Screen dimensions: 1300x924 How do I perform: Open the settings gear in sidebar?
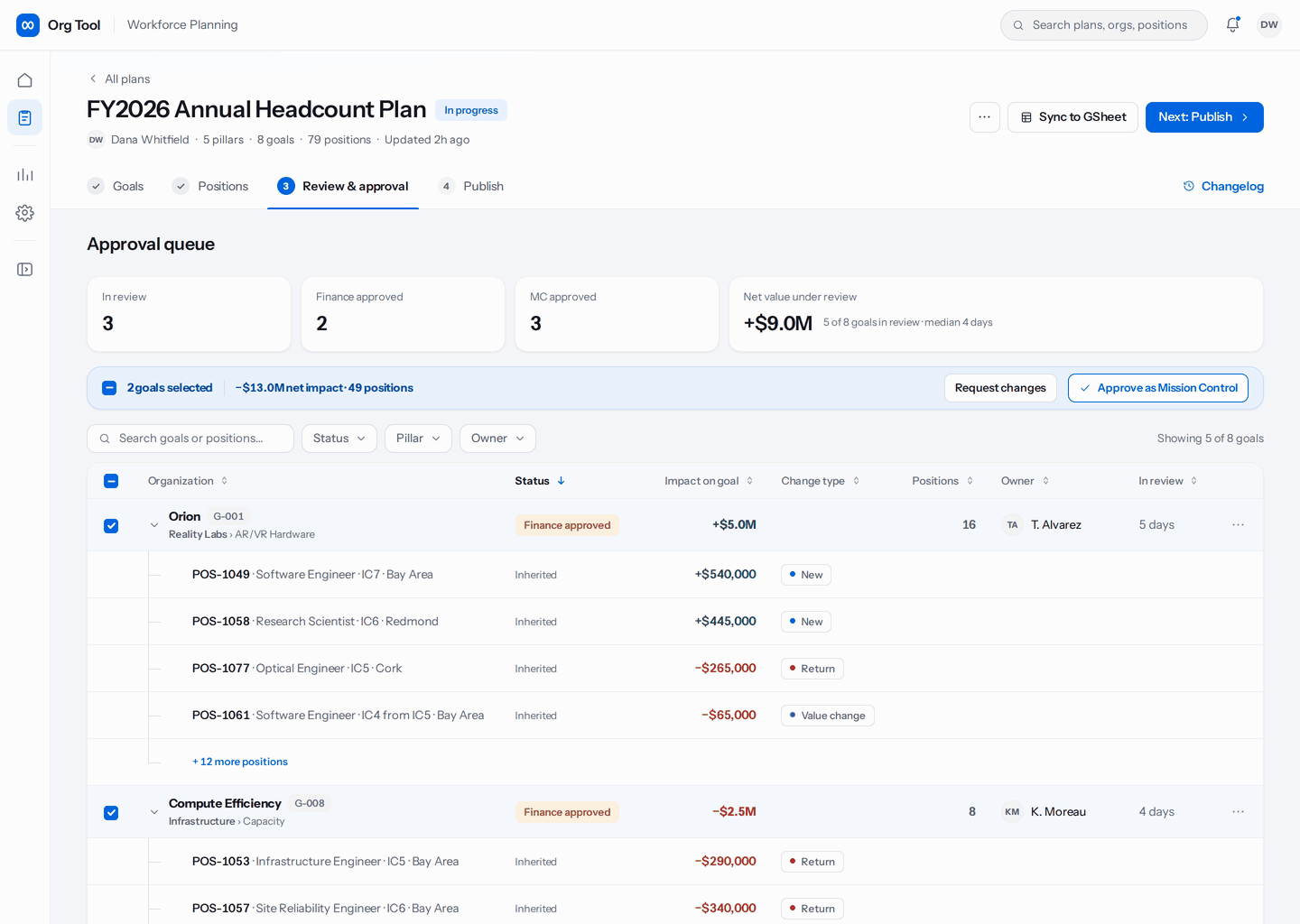pyautogui.click(x=24, y=213)
